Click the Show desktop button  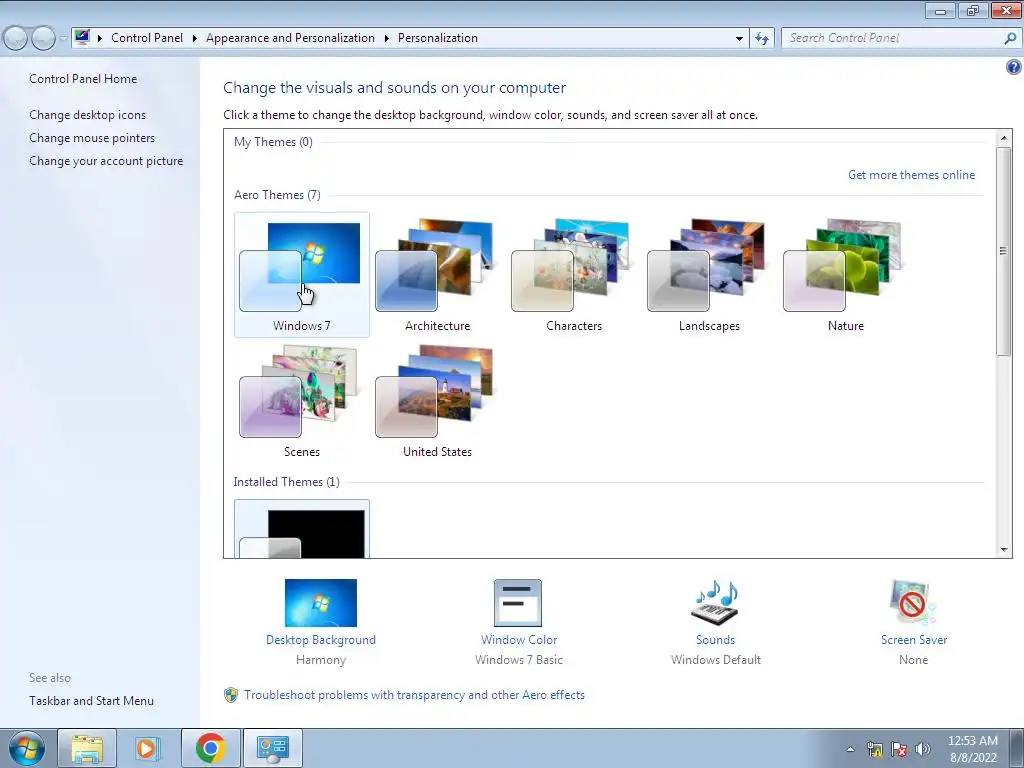tap(1016, 748)
